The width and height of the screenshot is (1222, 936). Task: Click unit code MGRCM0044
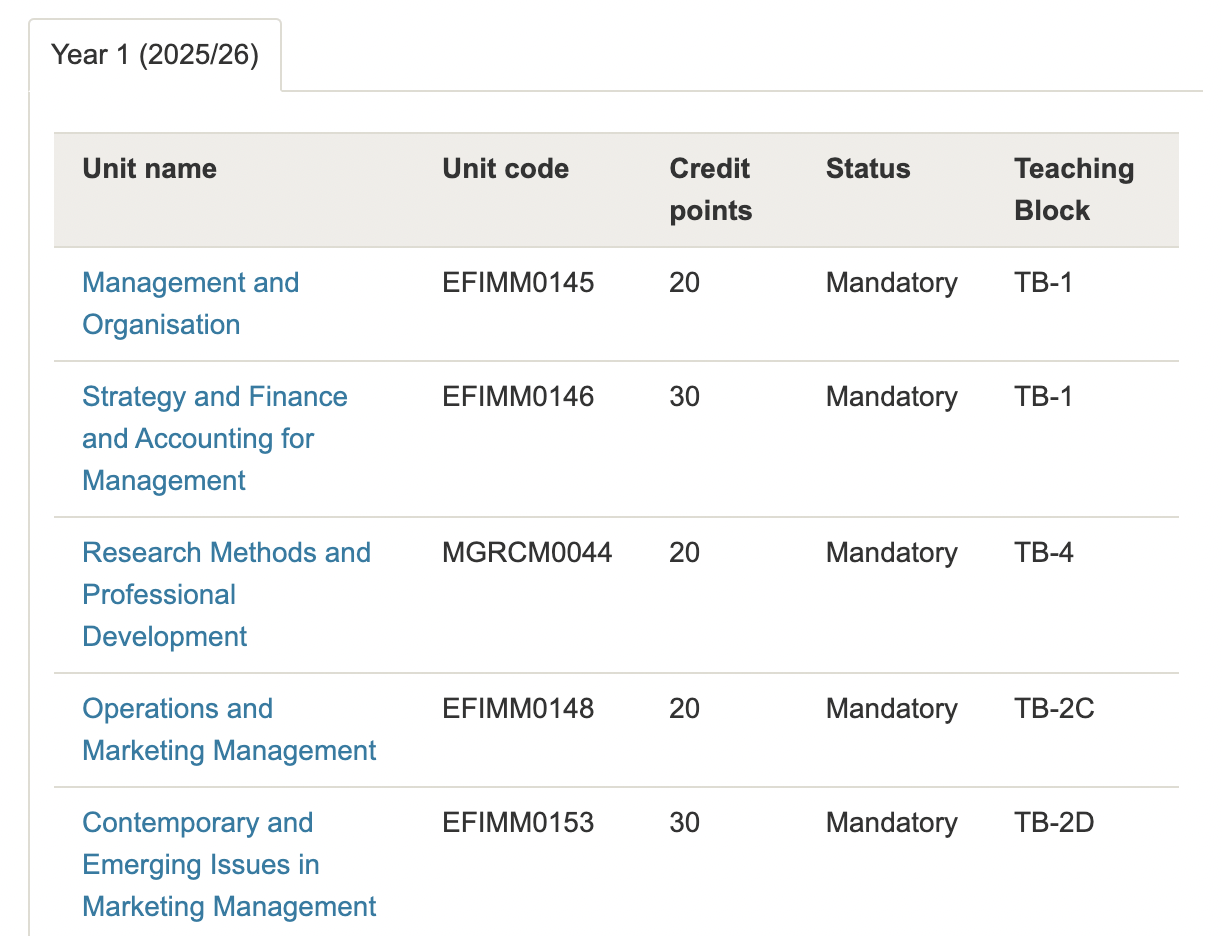pyautogui.click(x=527, y=553)
